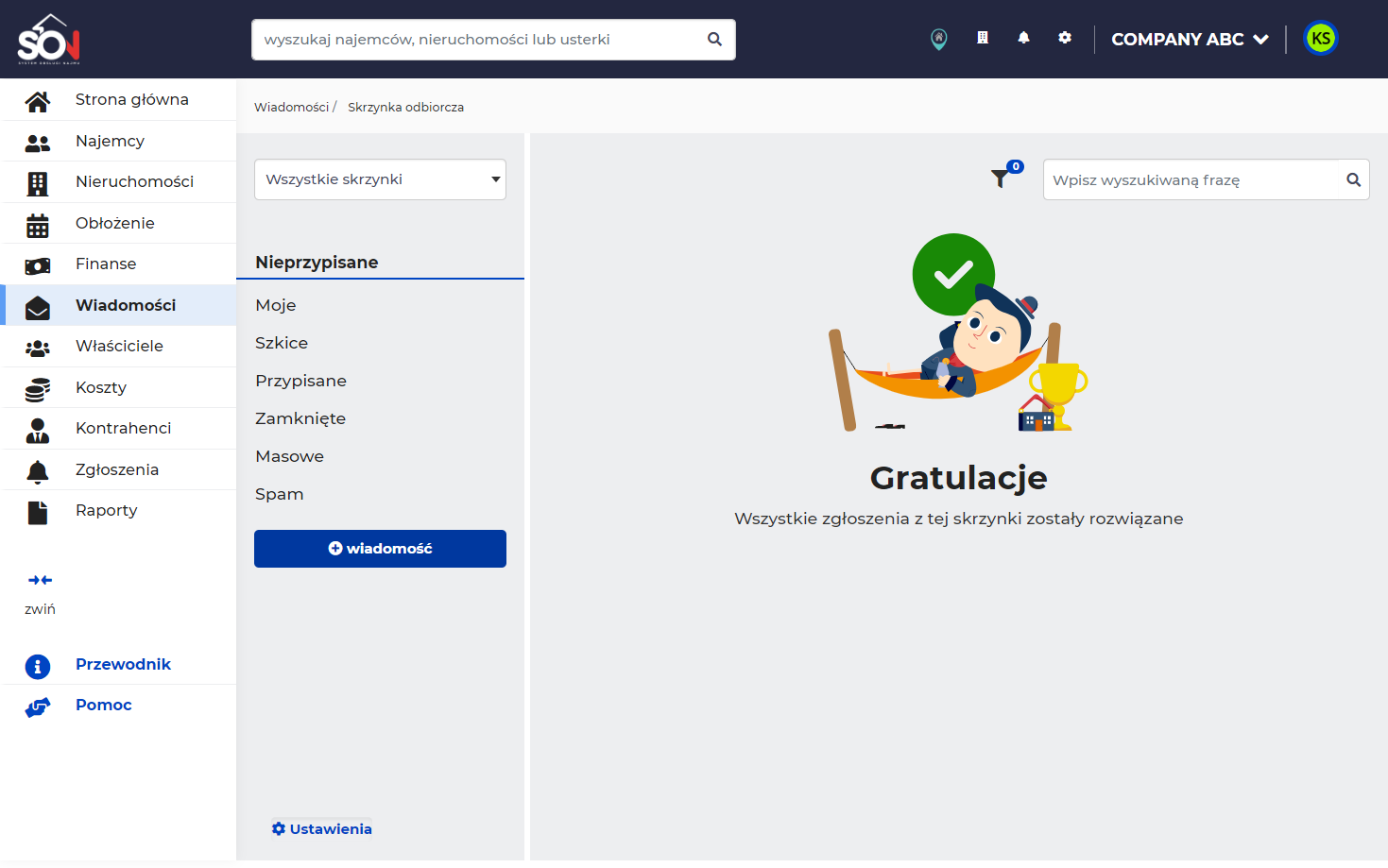Viewport: 1388px width, 868px height.
Task: Click the blue wiadomość button
Action: coord(380,549)
